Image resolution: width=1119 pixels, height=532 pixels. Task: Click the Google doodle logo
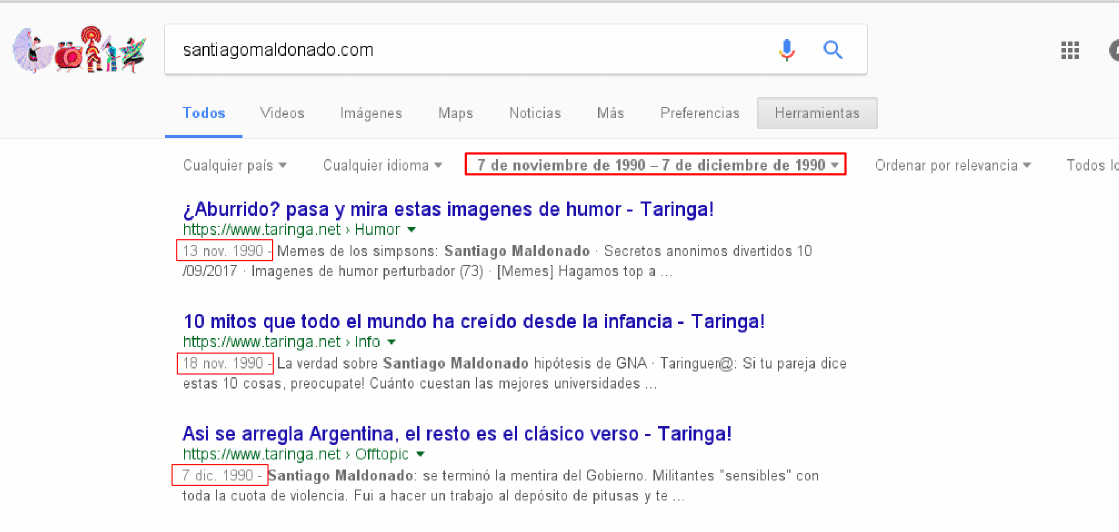(x=78, y=51)
